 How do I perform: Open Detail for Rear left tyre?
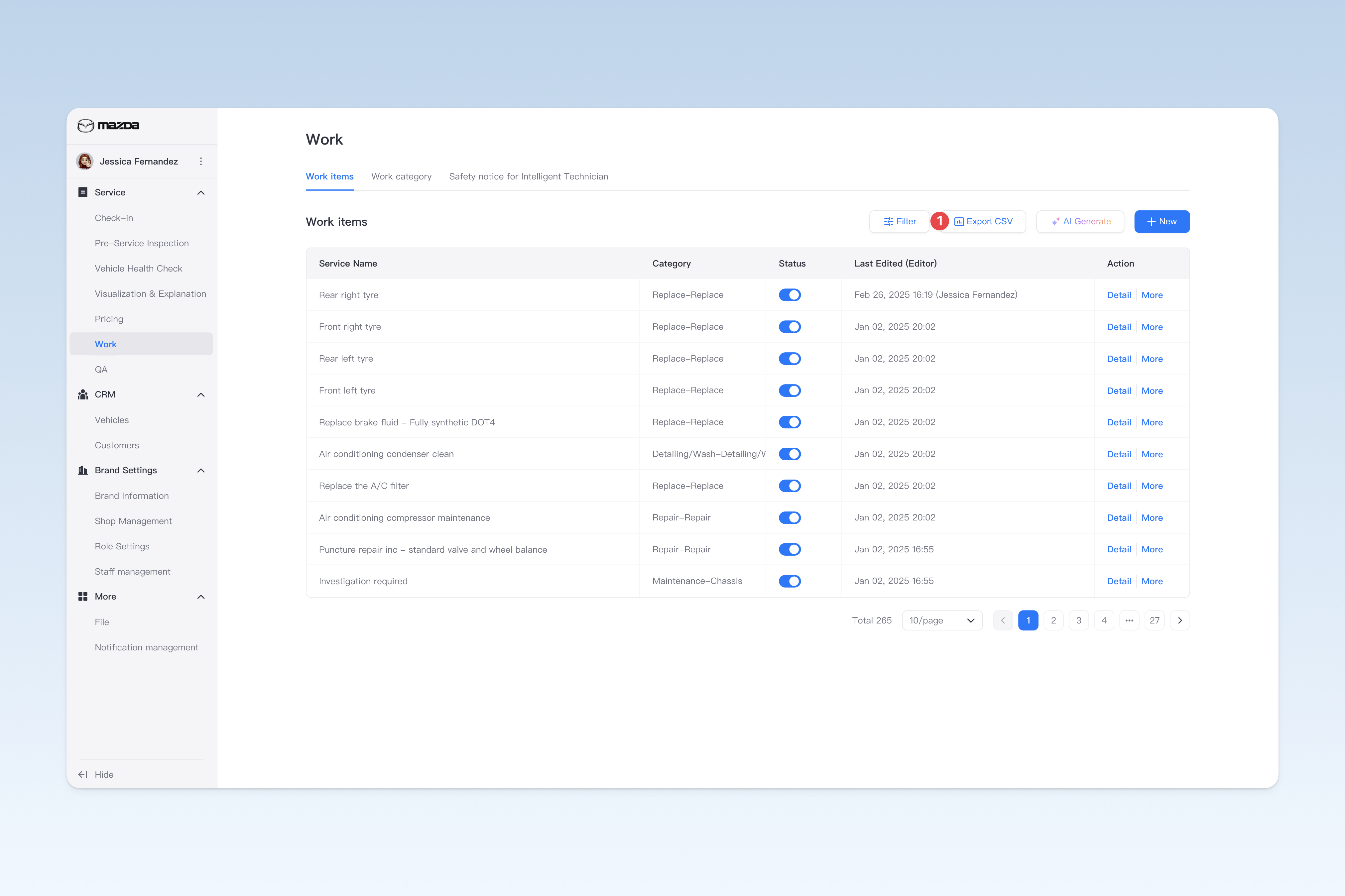[1119, 359]
